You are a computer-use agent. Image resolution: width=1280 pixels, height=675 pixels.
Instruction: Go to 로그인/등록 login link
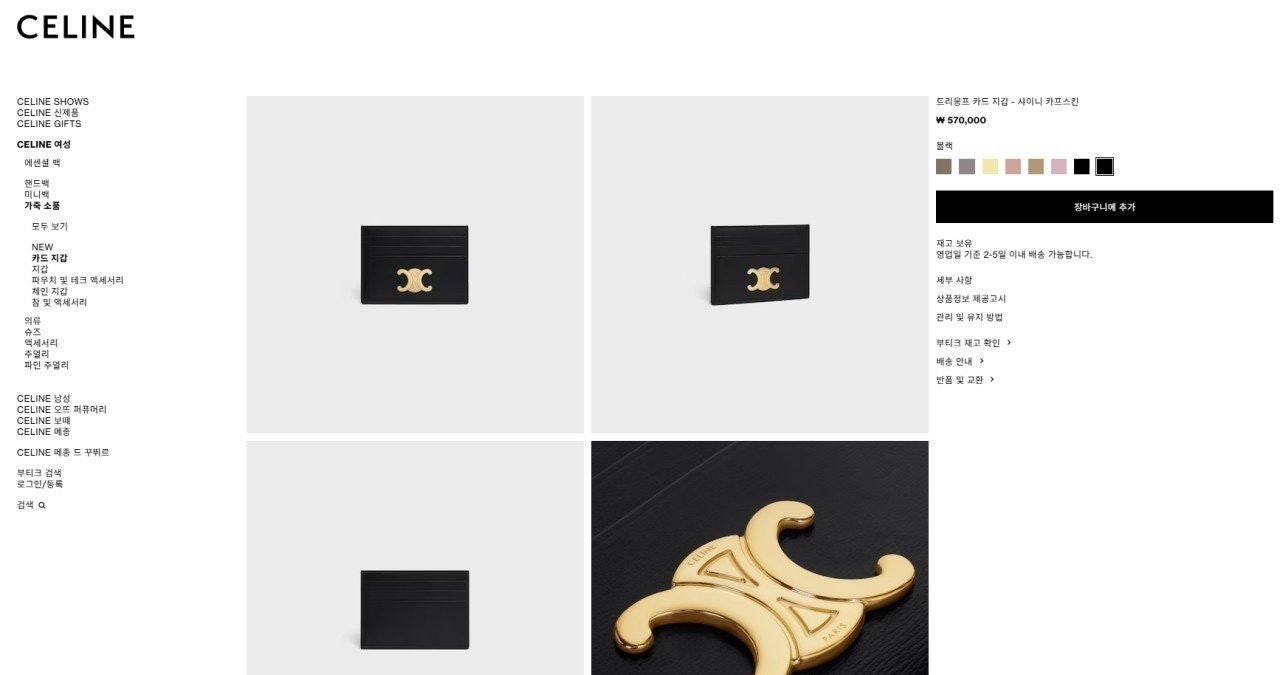[40, 484]
